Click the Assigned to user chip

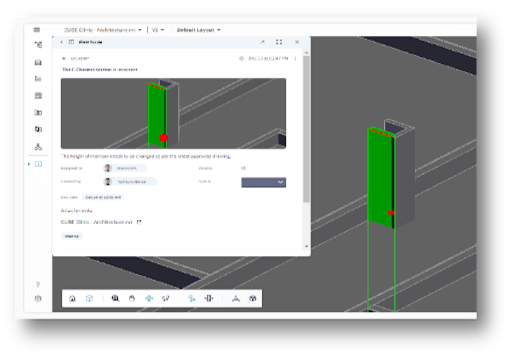click(x=125, y=168)
